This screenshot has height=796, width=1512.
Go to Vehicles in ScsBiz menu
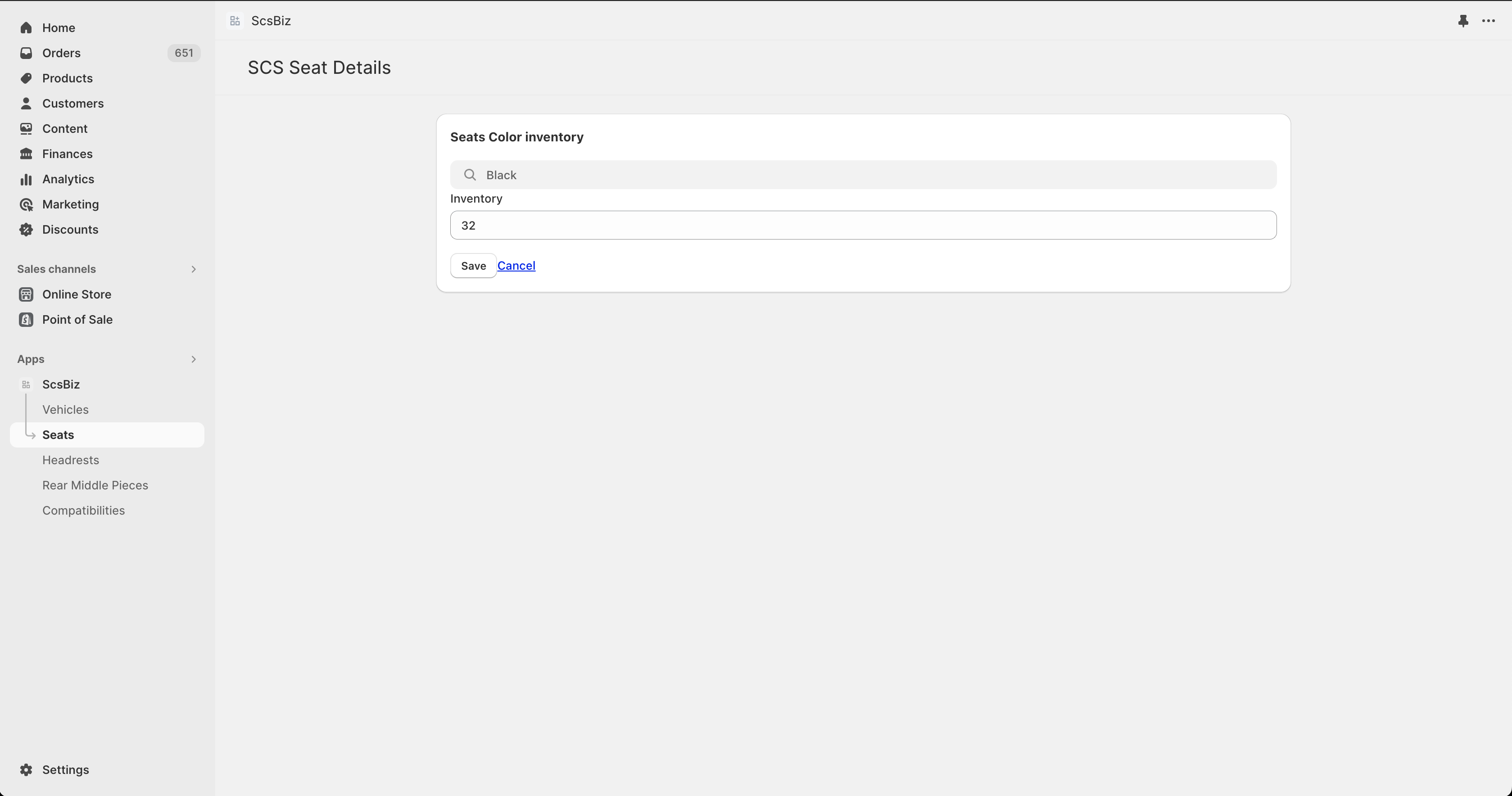click(x=65, y=409)
